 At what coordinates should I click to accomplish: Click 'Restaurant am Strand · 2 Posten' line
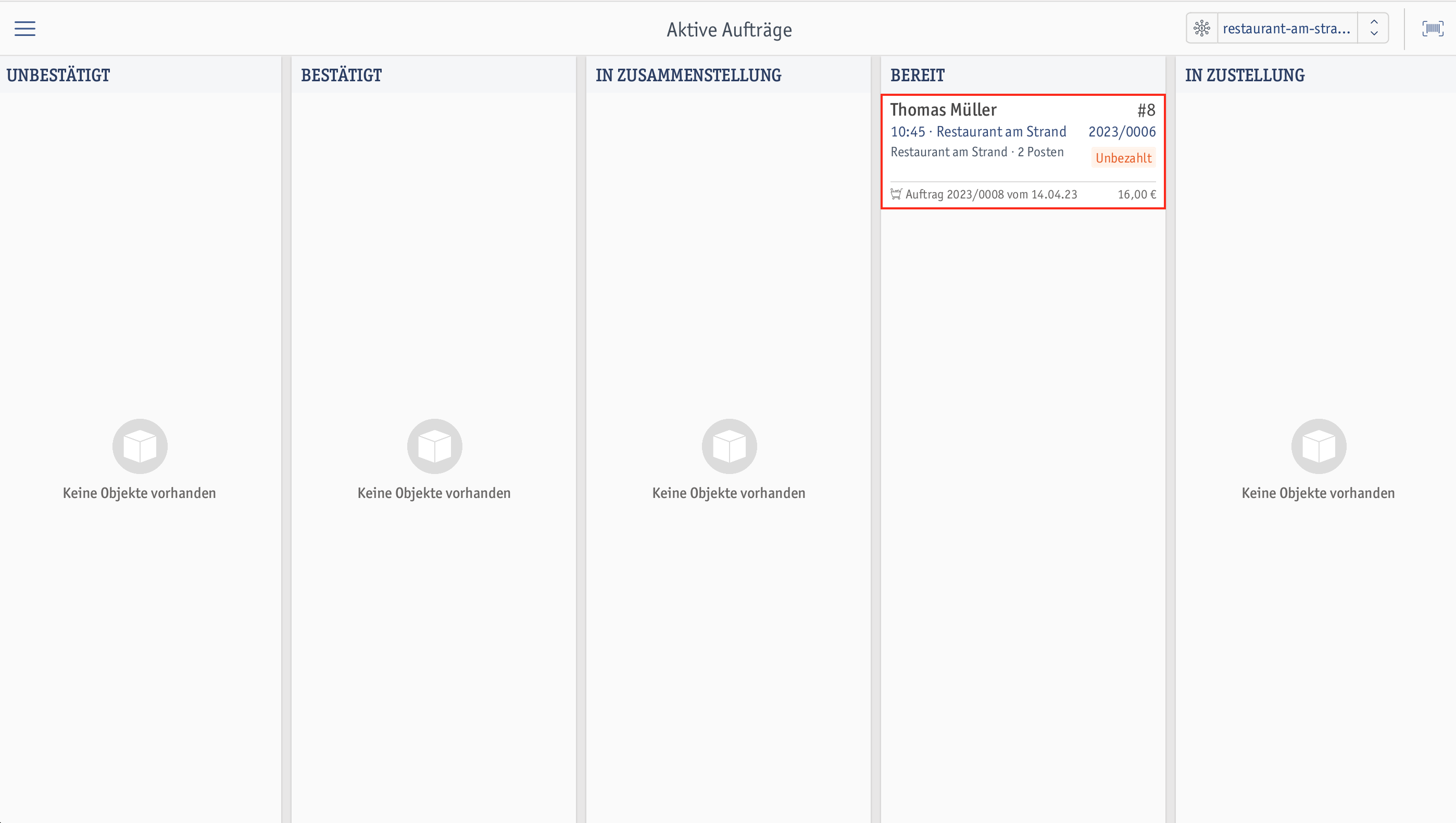[977, 152]
